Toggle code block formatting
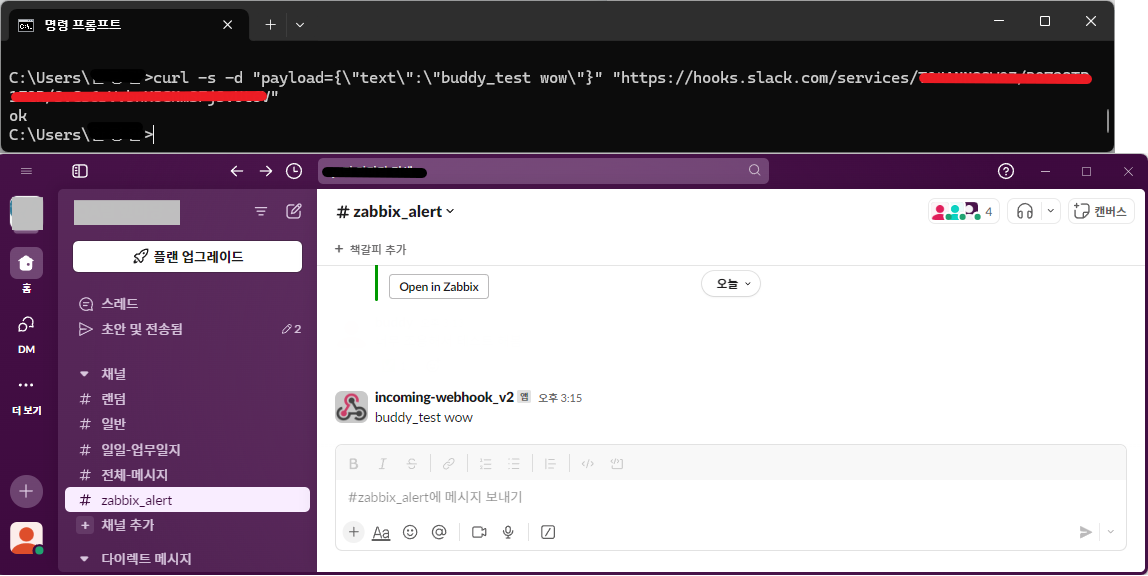The height and width of the screenshot is (576, 1148). (x=616, y=463)
